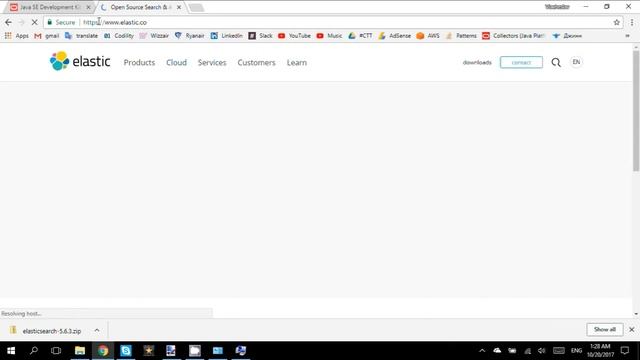View the Secure site information

[x=61, y=22]
